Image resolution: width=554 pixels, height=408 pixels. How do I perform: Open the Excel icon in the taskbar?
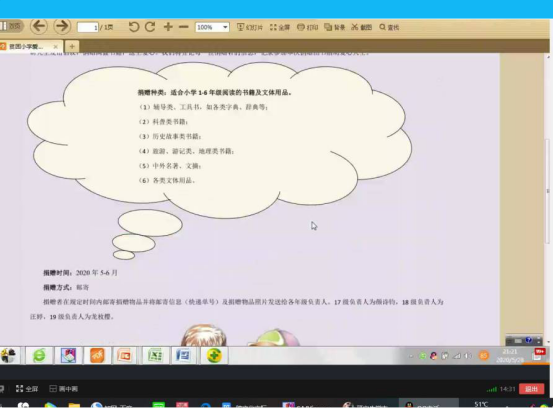155,355
